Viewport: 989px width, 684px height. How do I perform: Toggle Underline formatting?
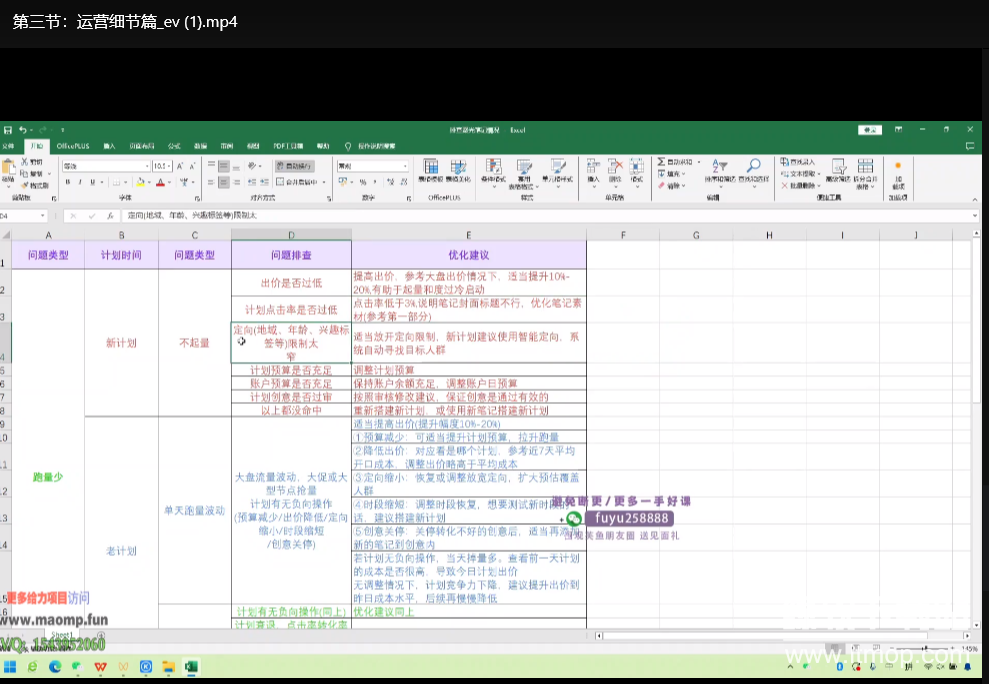tap(93, 182)
